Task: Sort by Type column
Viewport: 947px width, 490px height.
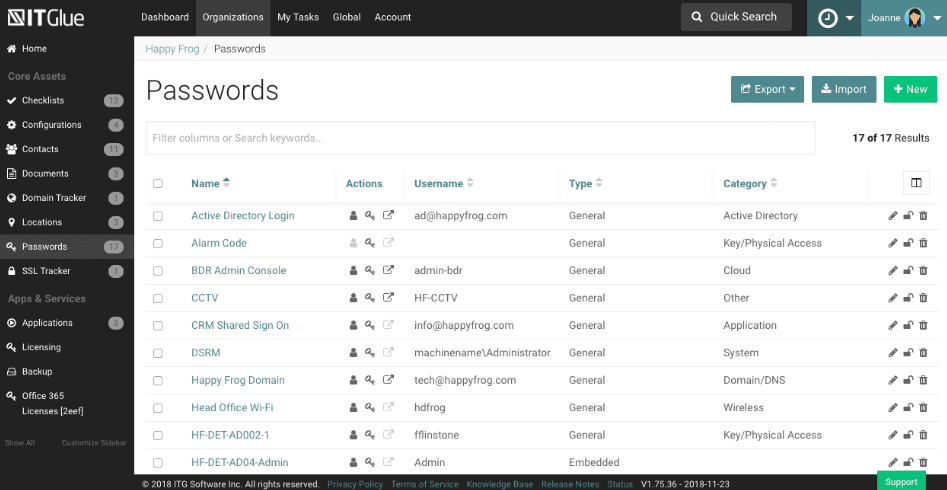Action: coord(585,184)
